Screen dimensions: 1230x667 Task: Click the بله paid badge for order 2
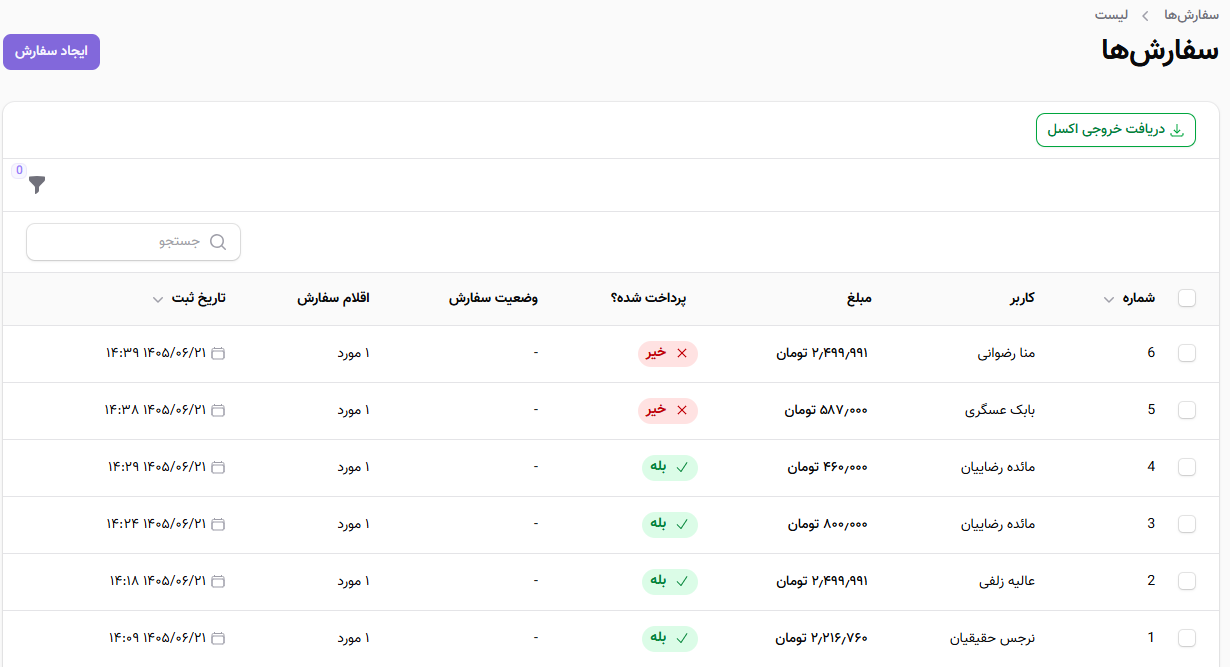click(x=670, y=581)
